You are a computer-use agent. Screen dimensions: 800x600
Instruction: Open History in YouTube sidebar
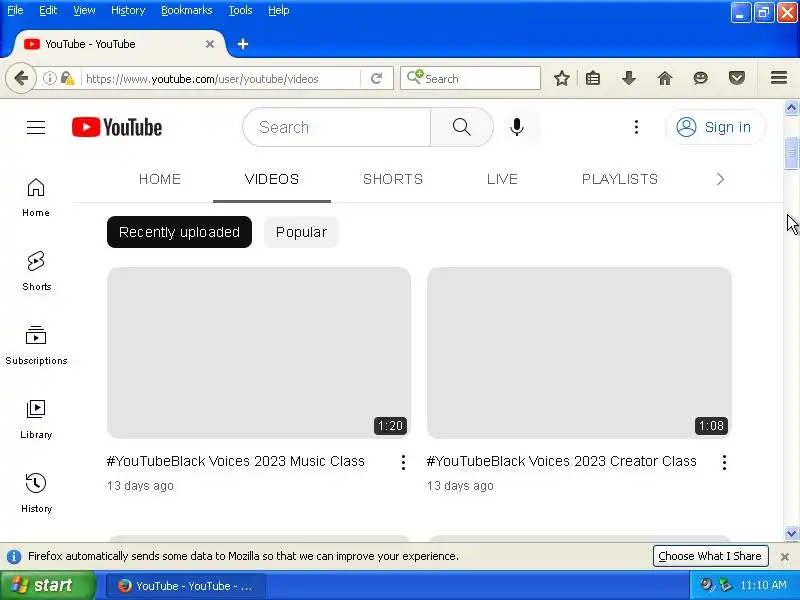pyautogui.click(x=36, y=493)
